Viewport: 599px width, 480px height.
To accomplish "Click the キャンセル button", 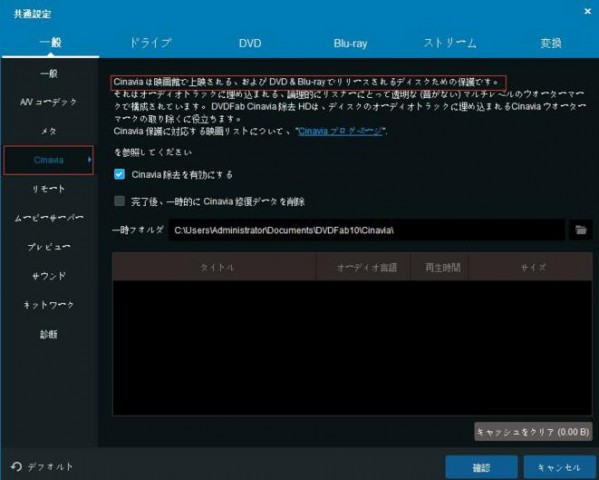I will [x=560, y=467].
